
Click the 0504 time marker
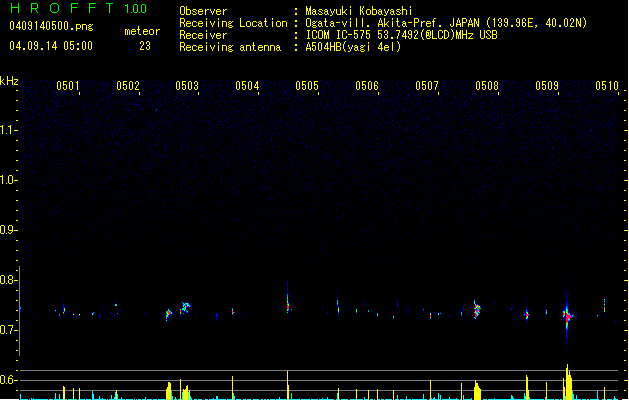coord(247,86)
